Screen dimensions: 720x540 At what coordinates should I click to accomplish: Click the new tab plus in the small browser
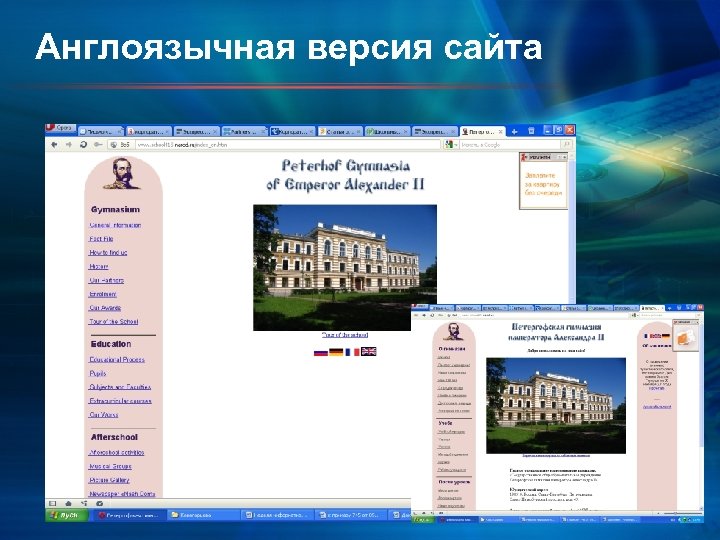point(668,308)
